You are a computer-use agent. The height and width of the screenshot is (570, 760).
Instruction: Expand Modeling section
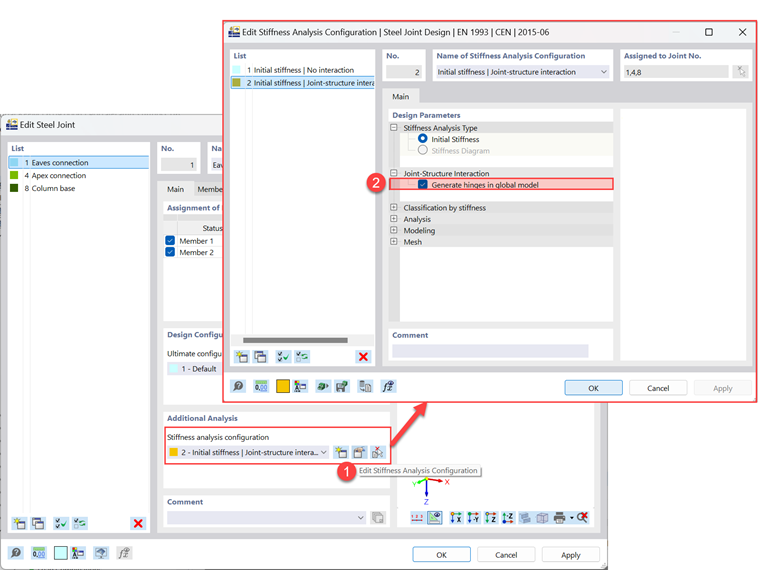[x=394, y=230]
